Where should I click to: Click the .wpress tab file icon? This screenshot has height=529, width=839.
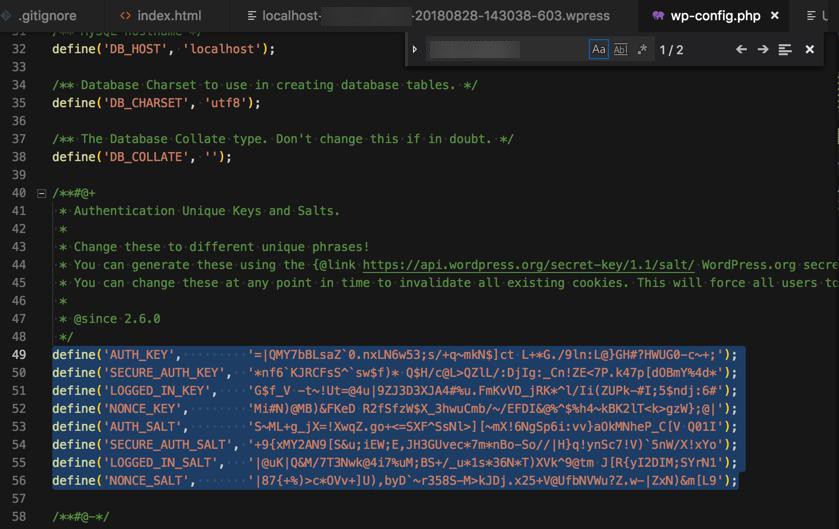click(x=251, y=16)
